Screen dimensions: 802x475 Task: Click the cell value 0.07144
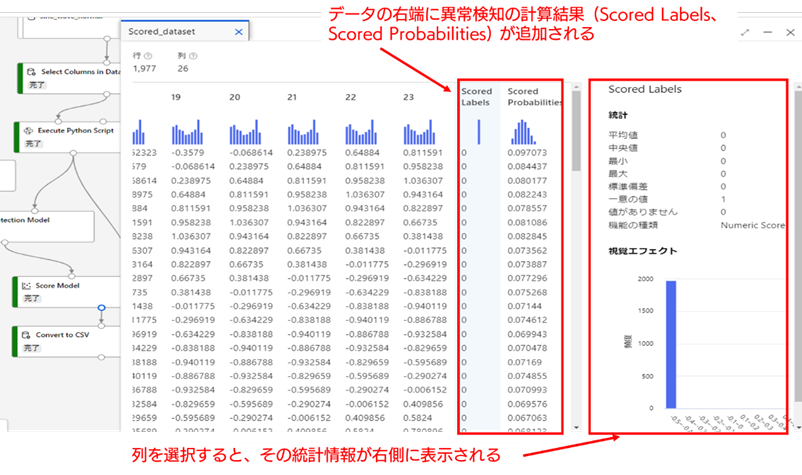(x=524, y=306)
